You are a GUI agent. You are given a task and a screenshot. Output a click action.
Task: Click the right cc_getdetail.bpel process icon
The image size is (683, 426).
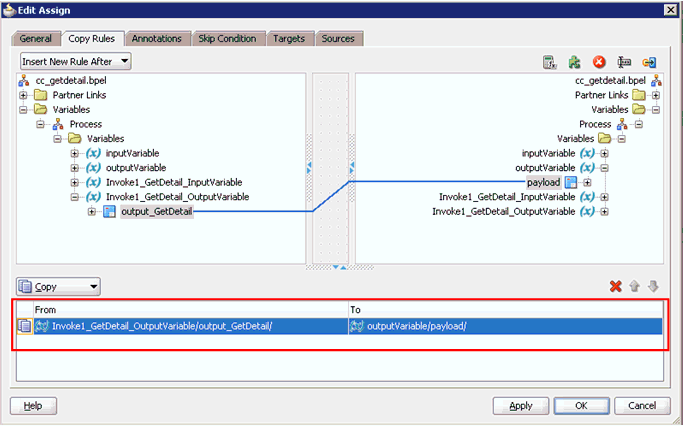[x=656, y=81]
